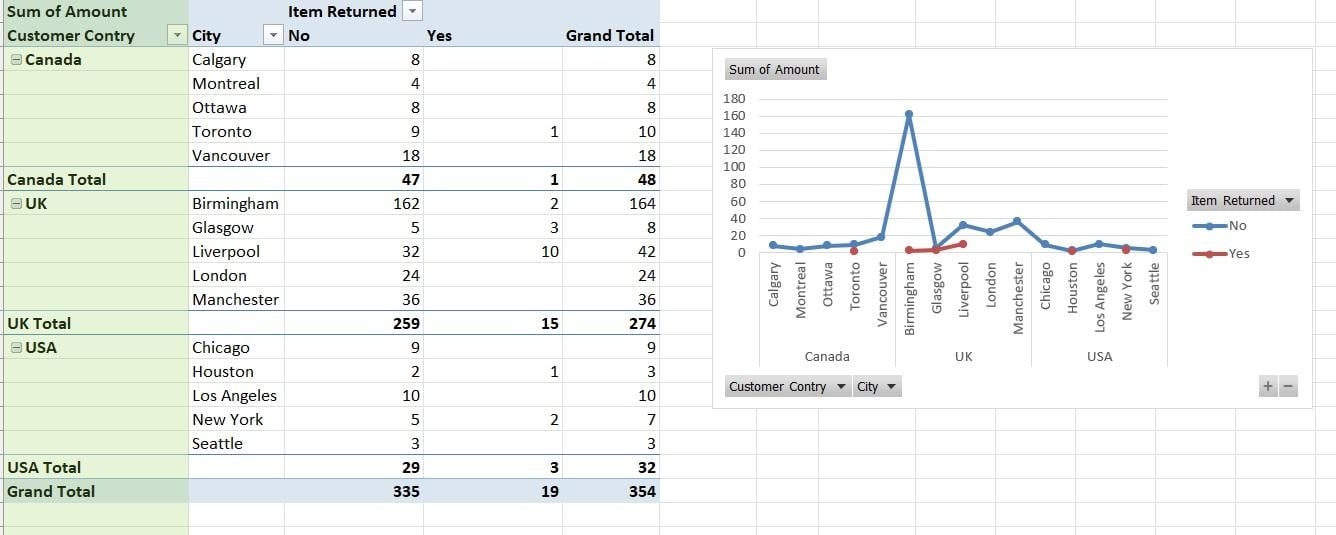Viewport: 1336px width, 535px height.
Task: Collapse the UK group in pivot table
Action: 16,204
